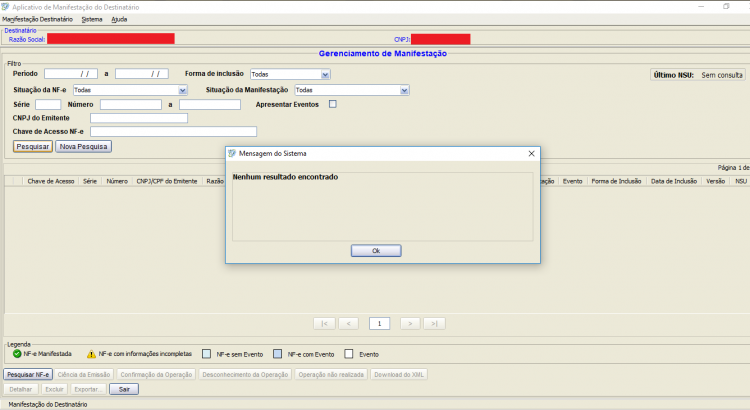Click the Data de Inclusão column header
The image size is (750, 410).
(673, 181)
